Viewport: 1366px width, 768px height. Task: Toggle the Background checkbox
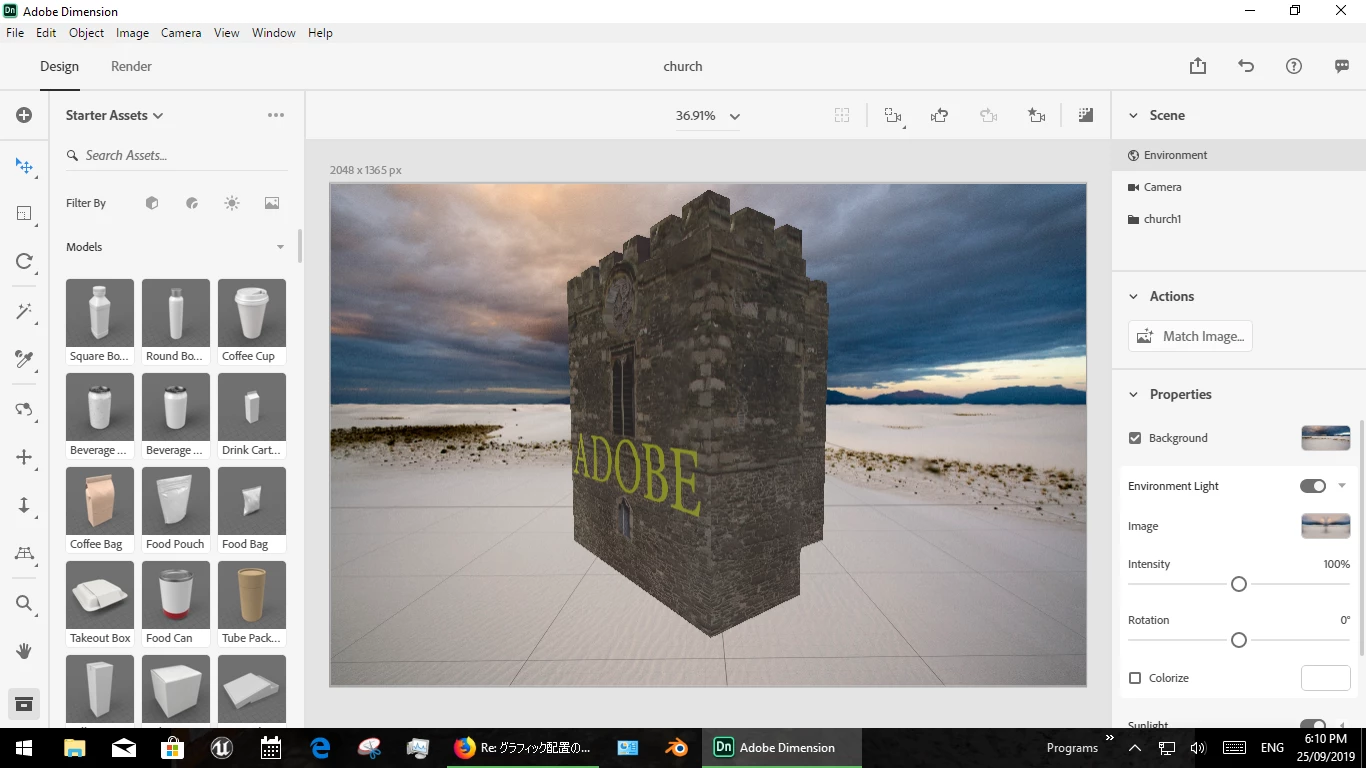(x=1135, y=438)
